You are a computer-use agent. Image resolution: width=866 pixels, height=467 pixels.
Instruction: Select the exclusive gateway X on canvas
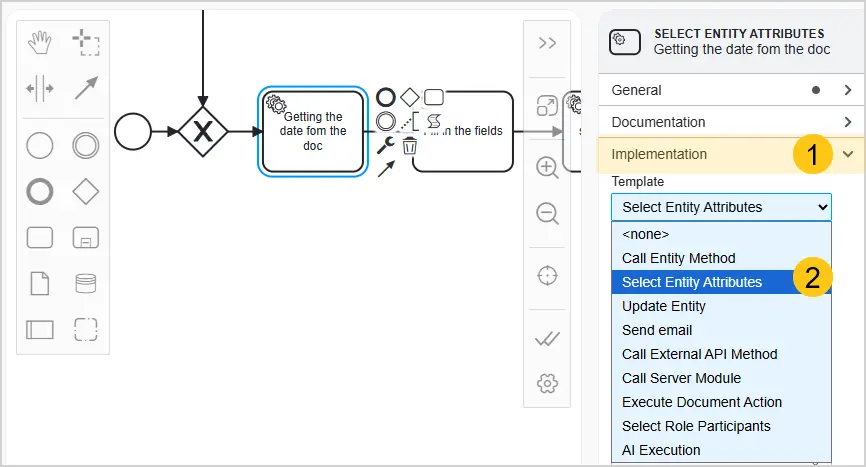(203, 131)
